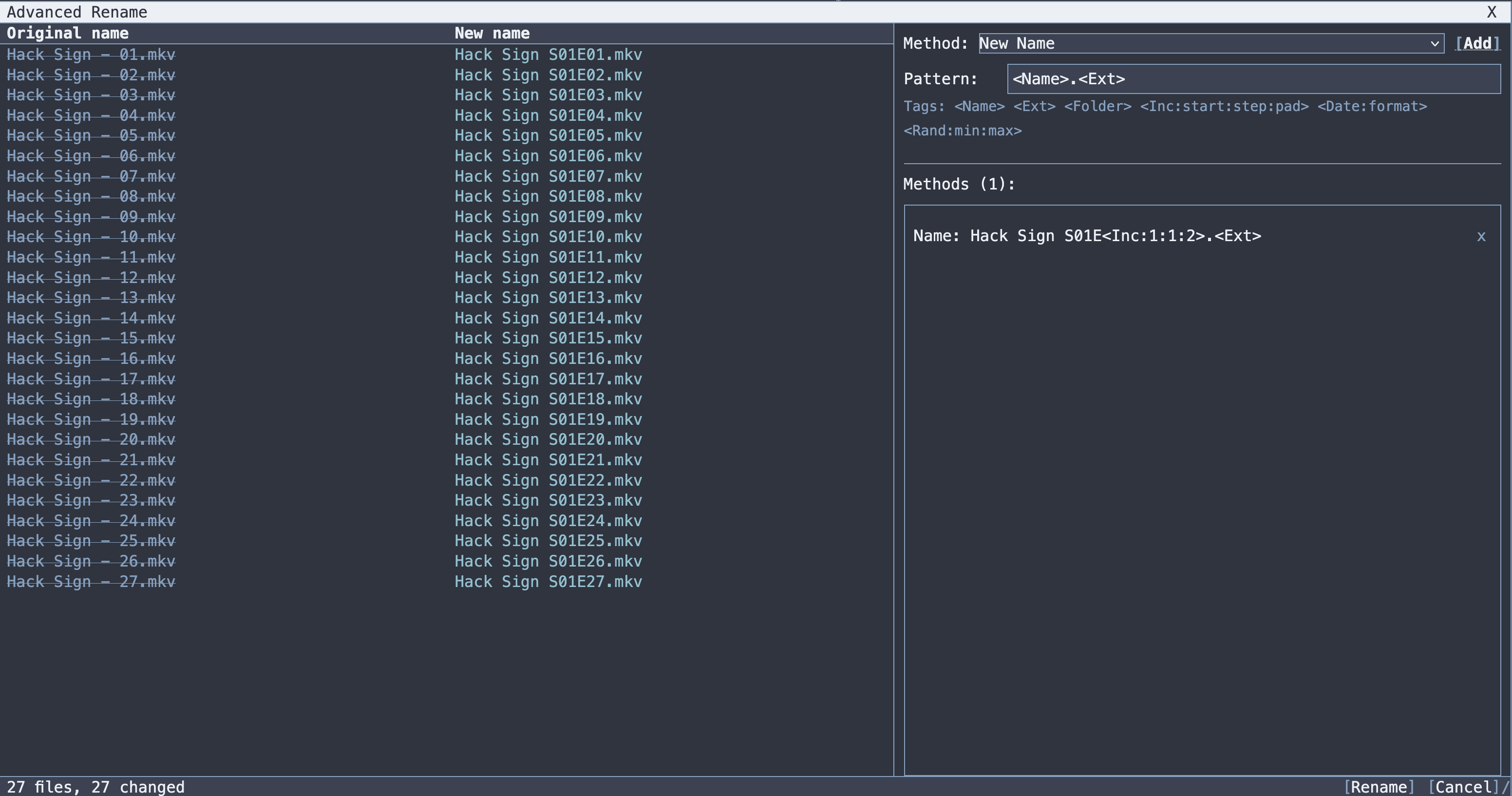Select original file Hack Sign - 18.mkv

click(x=91, y=399)
